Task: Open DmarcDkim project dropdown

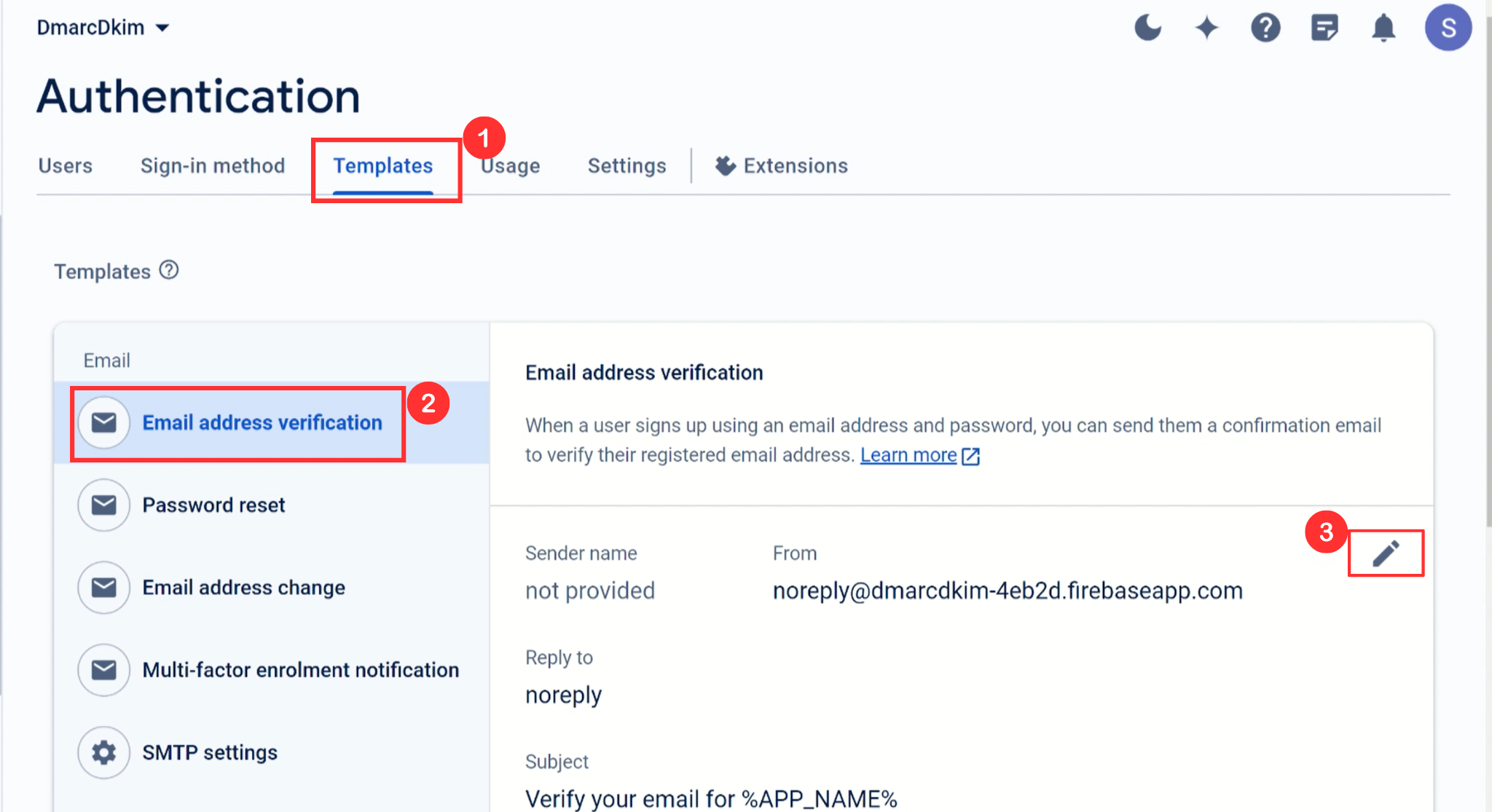Action: [101, 27]
